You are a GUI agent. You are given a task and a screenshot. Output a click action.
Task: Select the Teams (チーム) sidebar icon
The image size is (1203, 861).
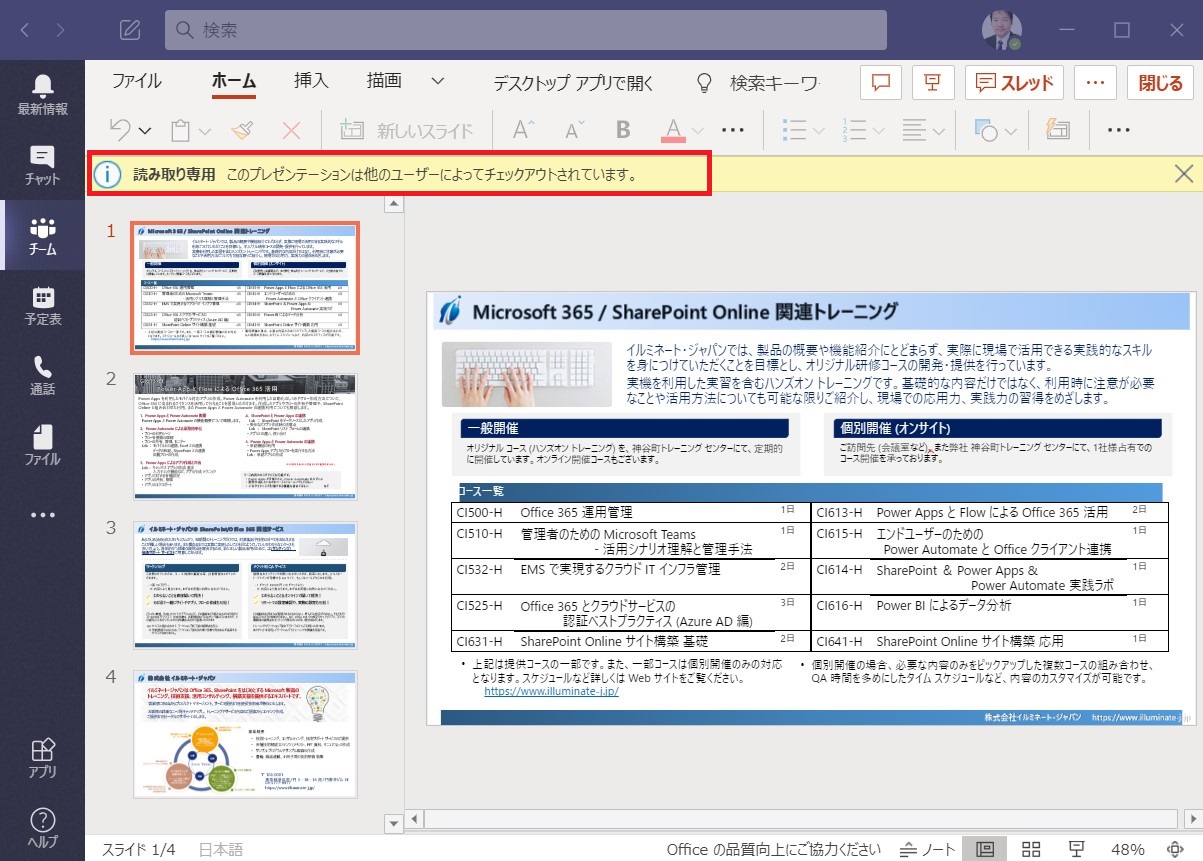point(42,237)
